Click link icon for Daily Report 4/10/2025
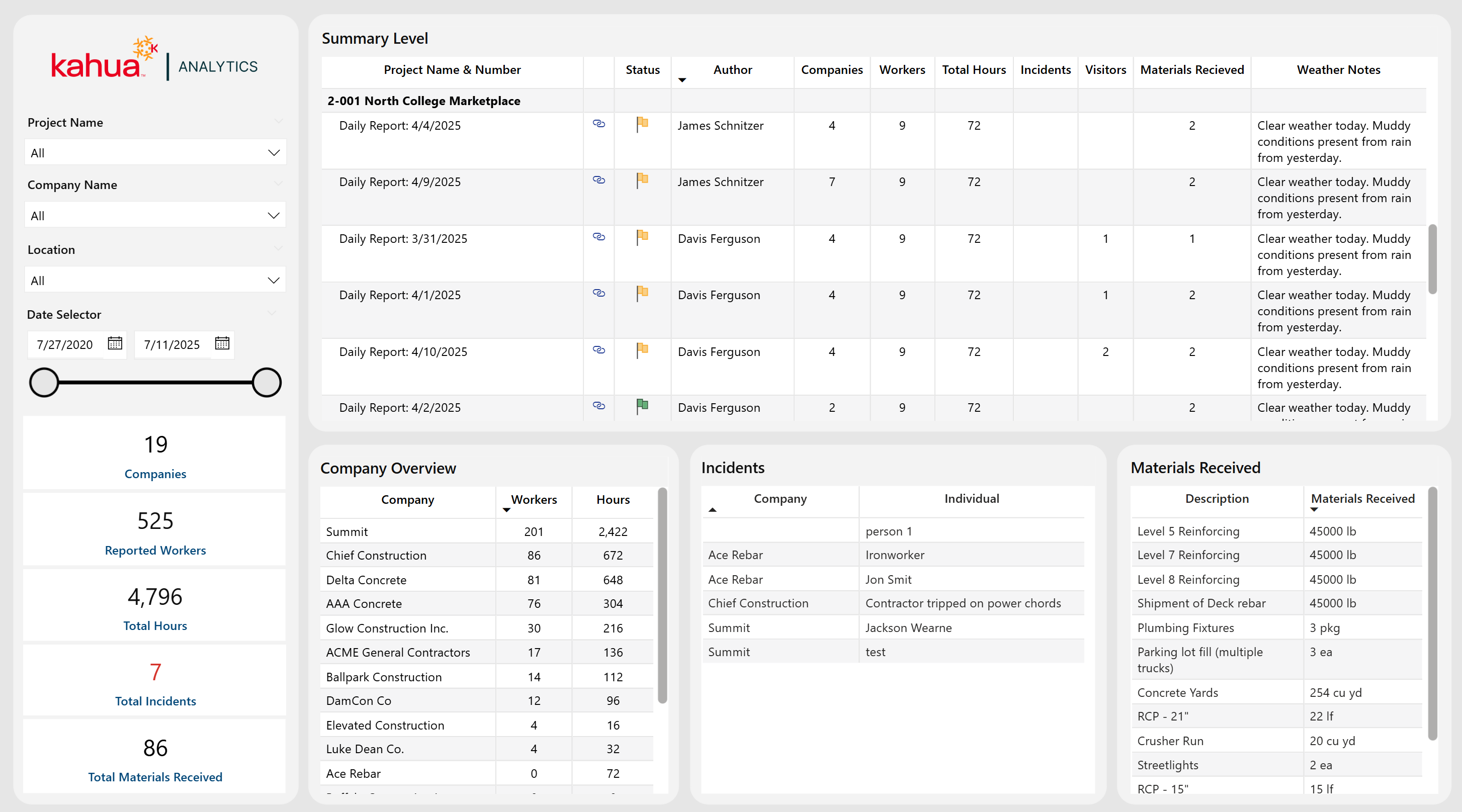The width and height of the screenshot is (1462, 812). click(x=599, y=349)
